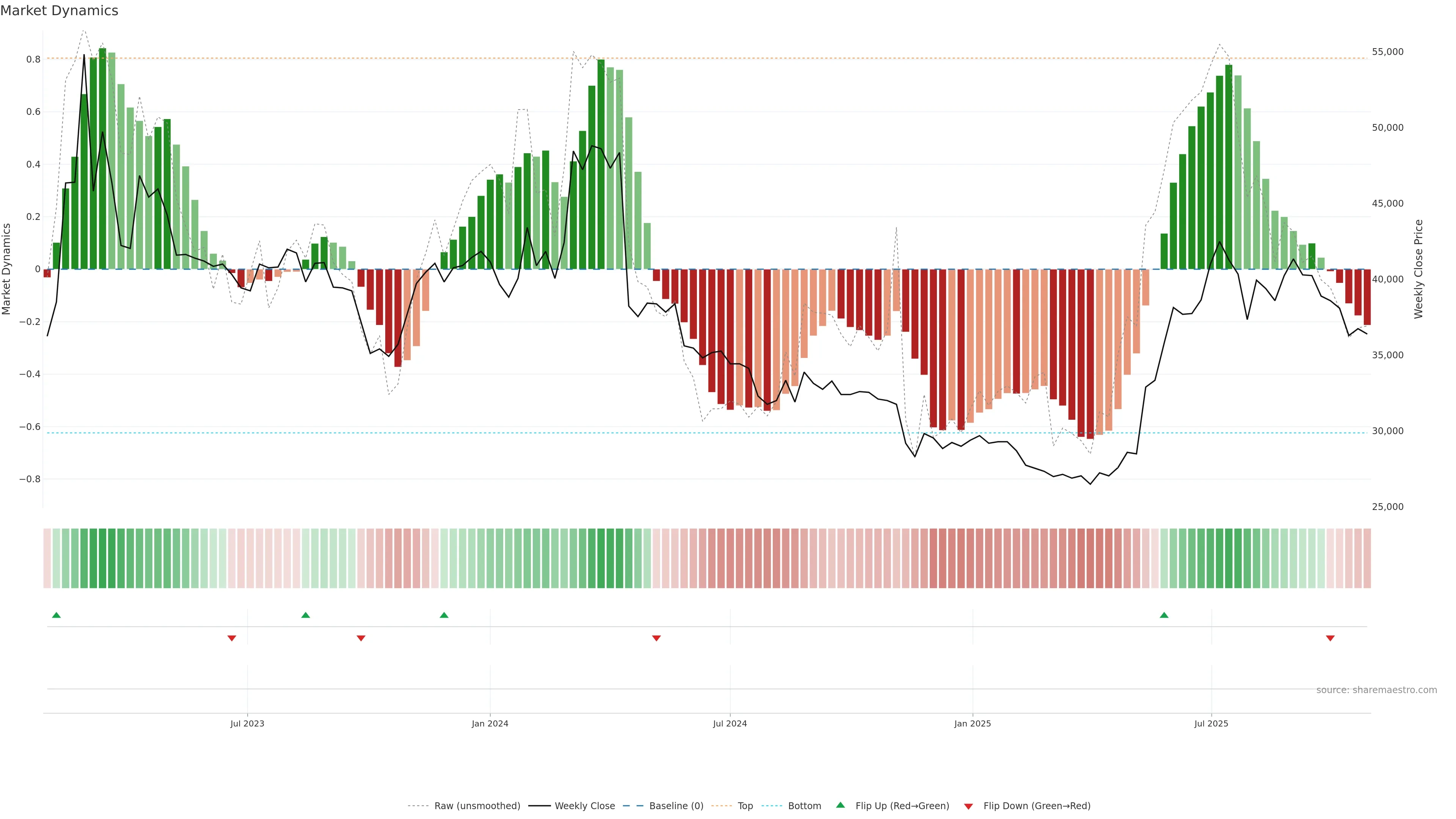Click the 55,000 price axis label
1456x819 pixels.
1388,52
